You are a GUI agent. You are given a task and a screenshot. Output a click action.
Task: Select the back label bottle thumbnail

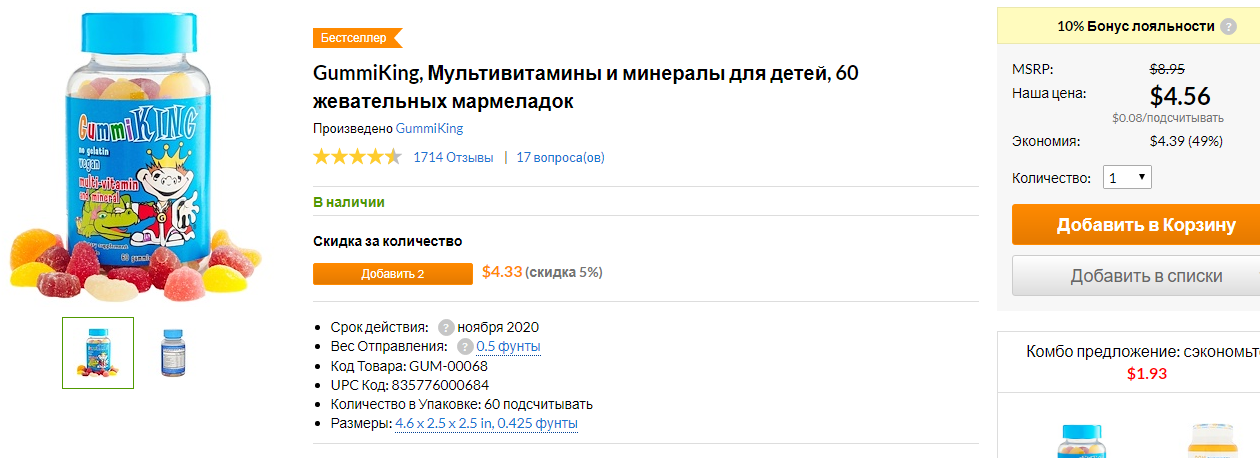click(x=174, y=353)
